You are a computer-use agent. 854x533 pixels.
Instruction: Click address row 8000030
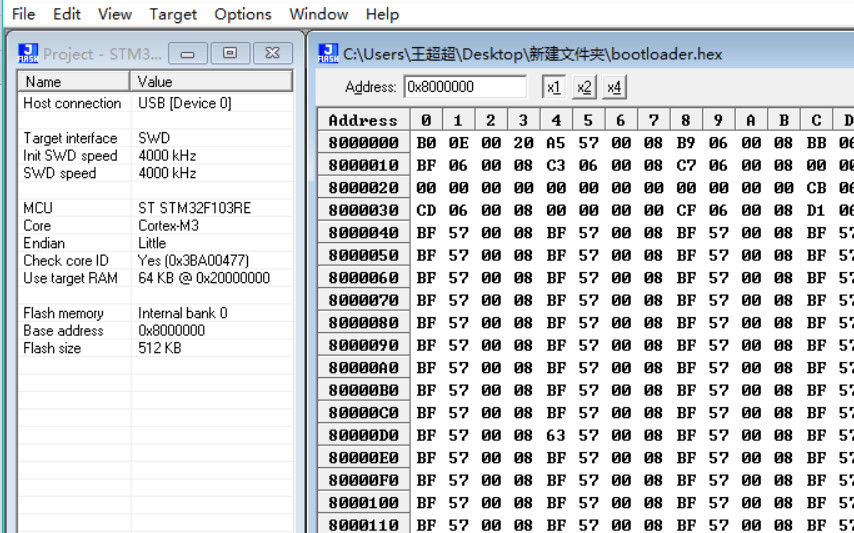click(x=363, y=210)
